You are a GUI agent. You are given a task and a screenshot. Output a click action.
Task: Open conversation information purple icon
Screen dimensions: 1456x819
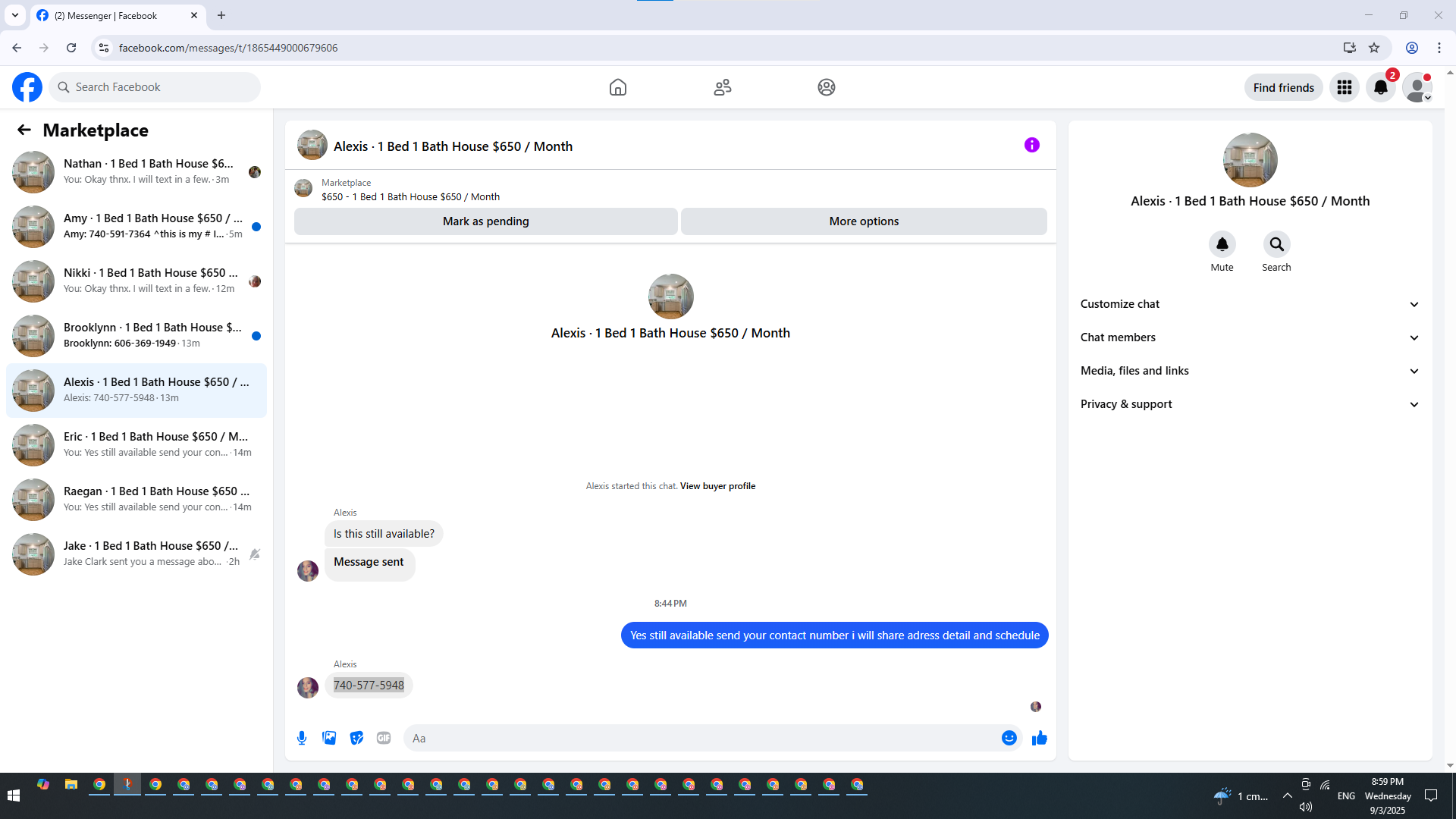[1032, 145]
